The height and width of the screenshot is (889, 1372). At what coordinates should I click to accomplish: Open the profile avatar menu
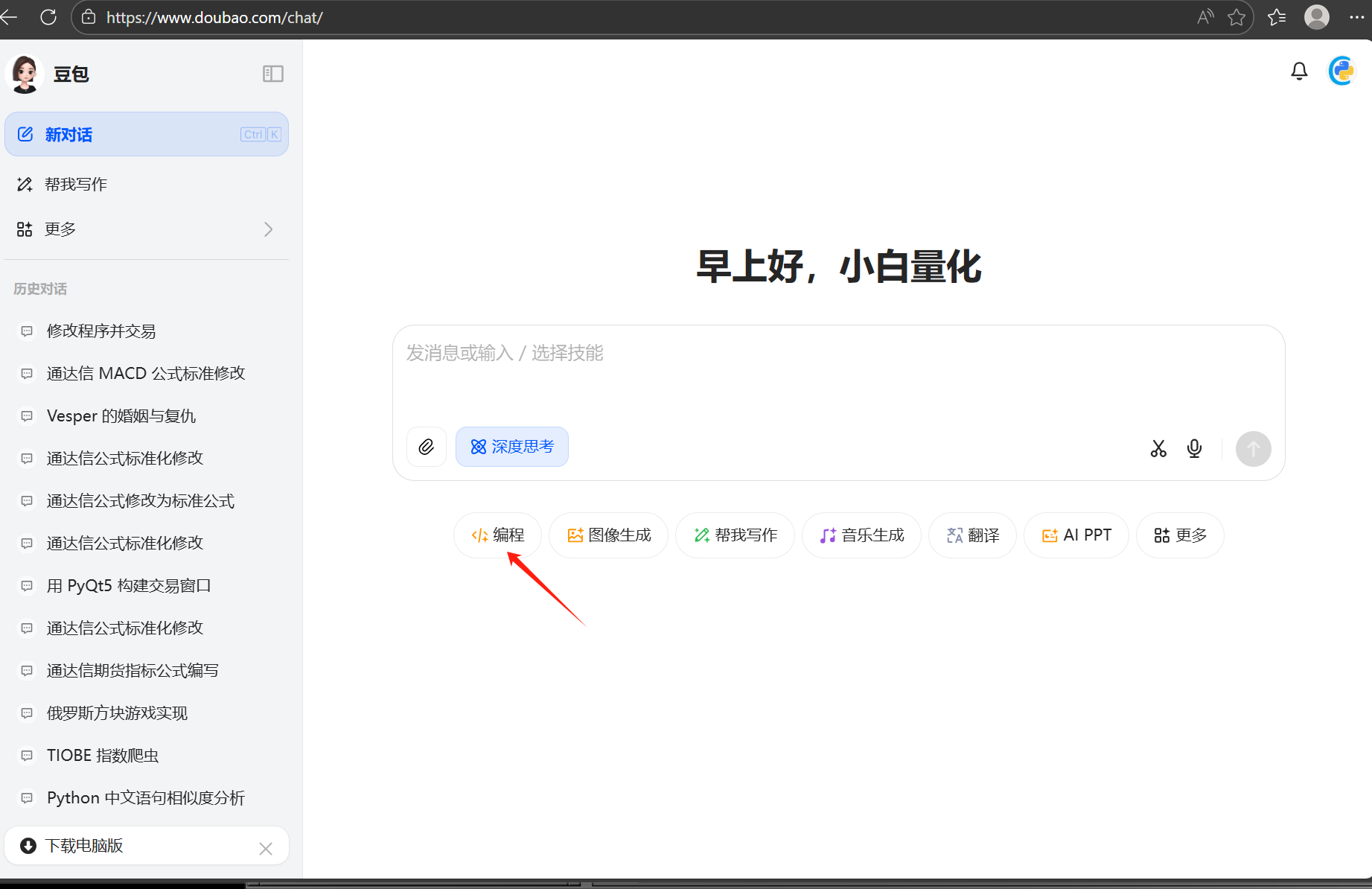click(1316, 17)
